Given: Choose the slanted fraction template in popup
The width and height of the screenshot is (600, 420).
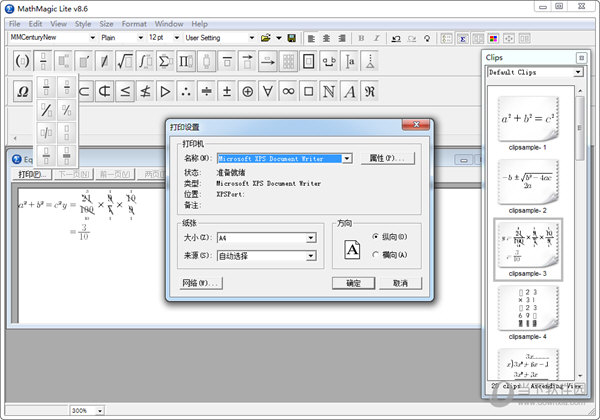Looking at the screenshot, I should click(x=46, y=110).
